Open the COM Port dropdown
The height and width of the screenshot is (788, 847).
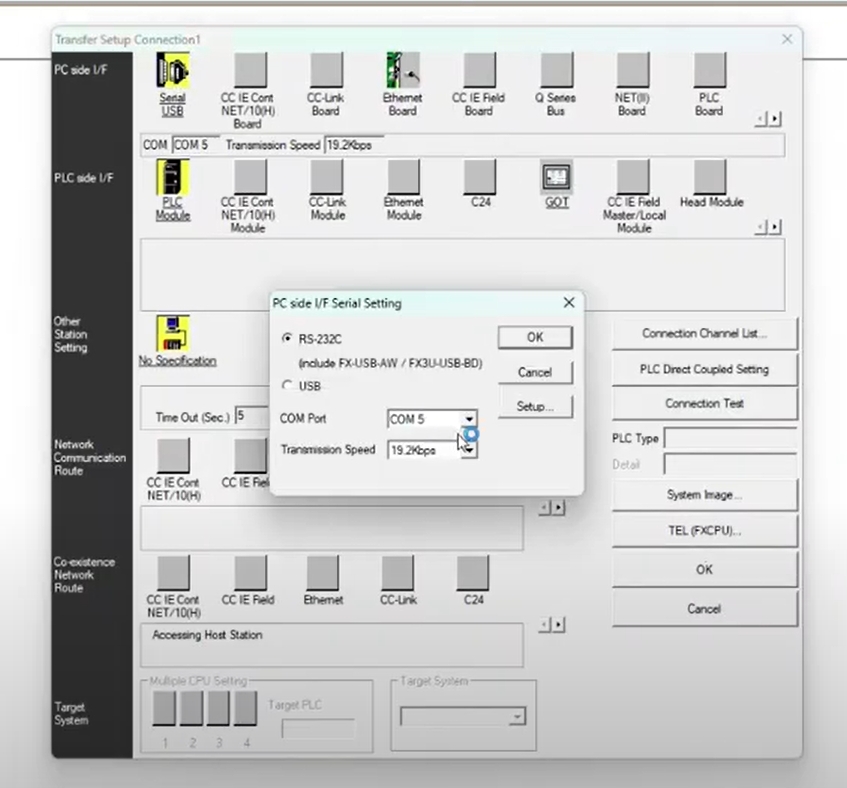(469, 419)
